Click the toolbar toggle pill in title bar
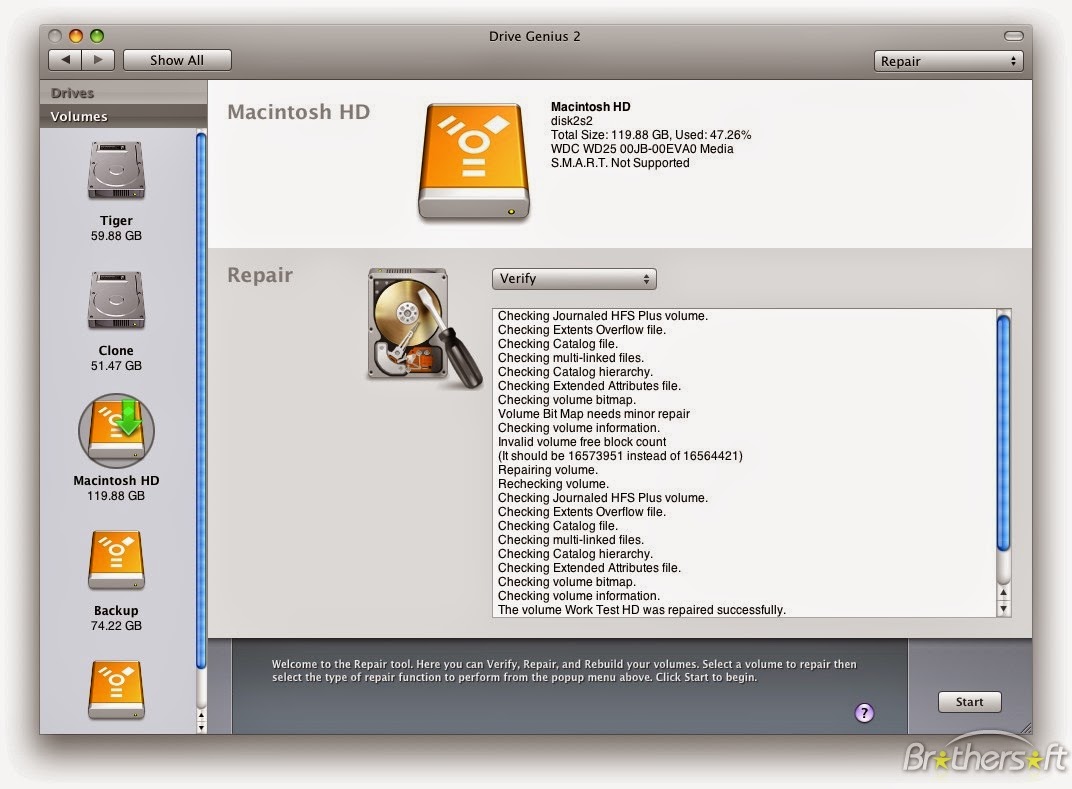 pyautogui.click(x=1013, y=36)
